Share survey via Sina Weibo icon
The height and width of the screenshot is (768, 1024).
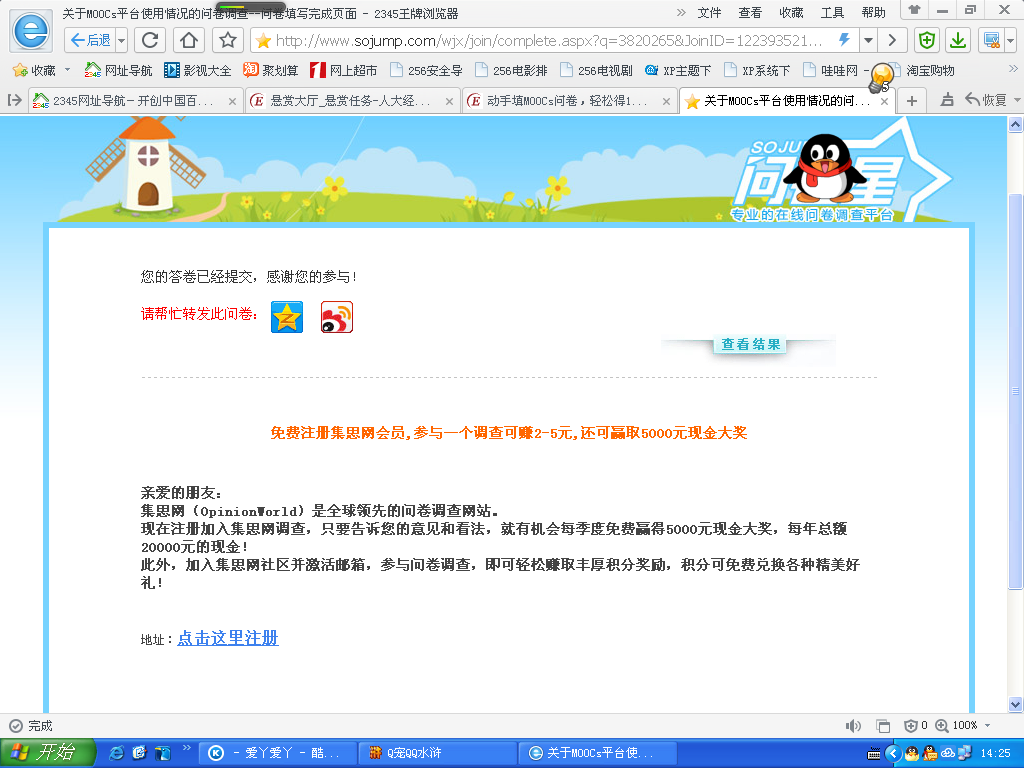click(336, 317)
